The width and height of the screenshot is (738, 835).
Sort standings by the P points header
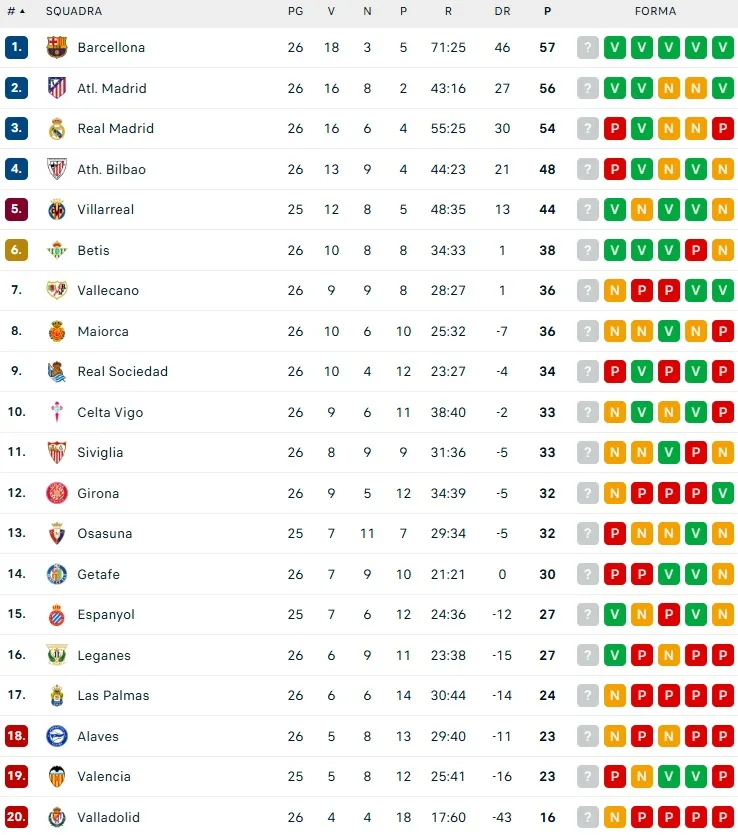547,11
